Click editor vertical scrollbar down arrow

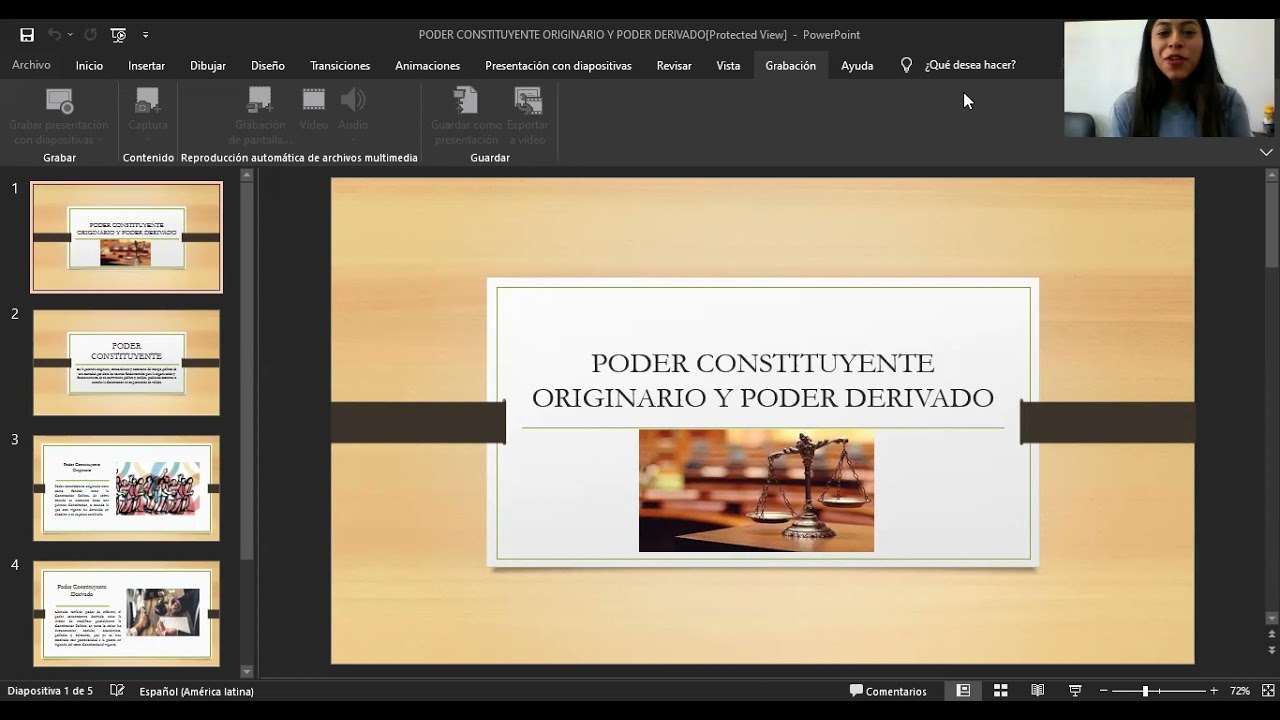pyautogui.click(x=1272, y=618)
